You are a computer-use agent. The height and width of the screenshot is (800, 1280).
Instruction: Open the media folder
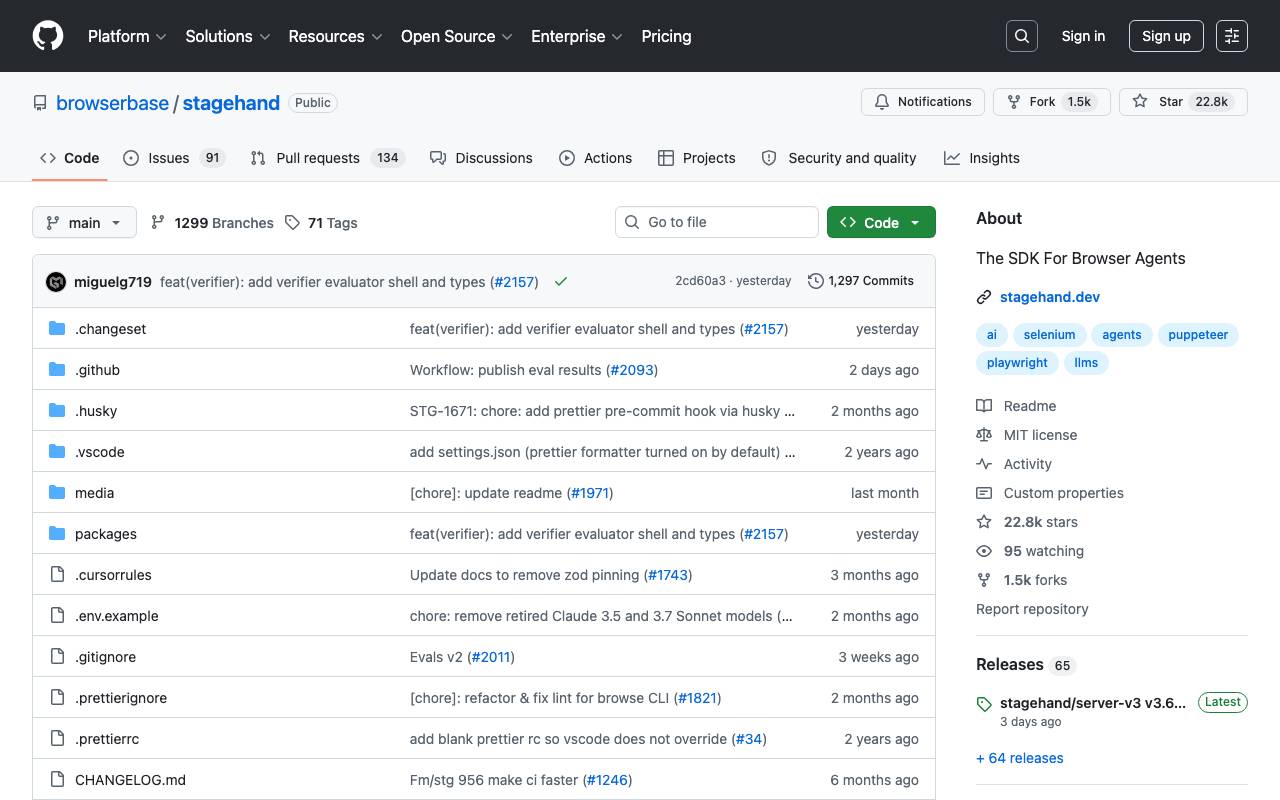coord(94,493)
